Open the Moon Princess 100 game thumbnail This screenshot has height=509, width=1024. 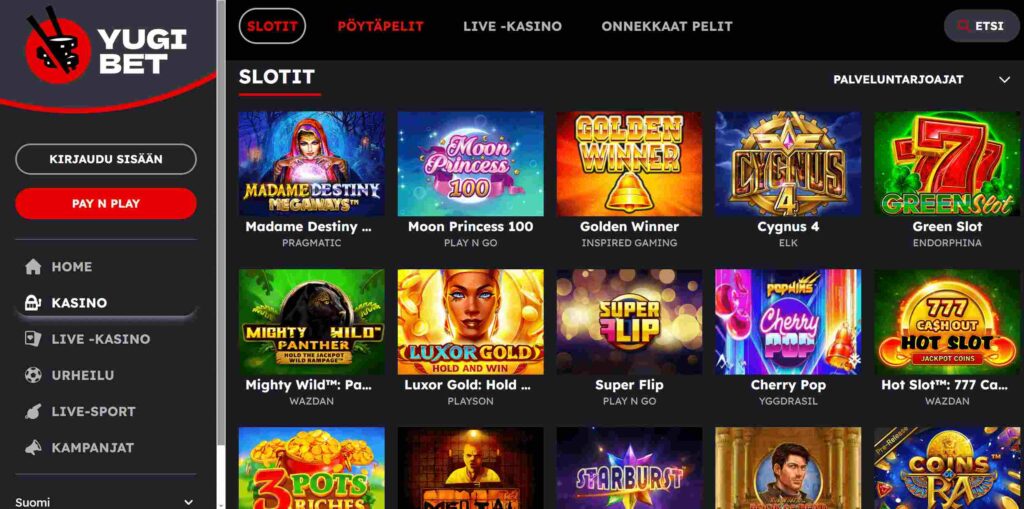470,164
